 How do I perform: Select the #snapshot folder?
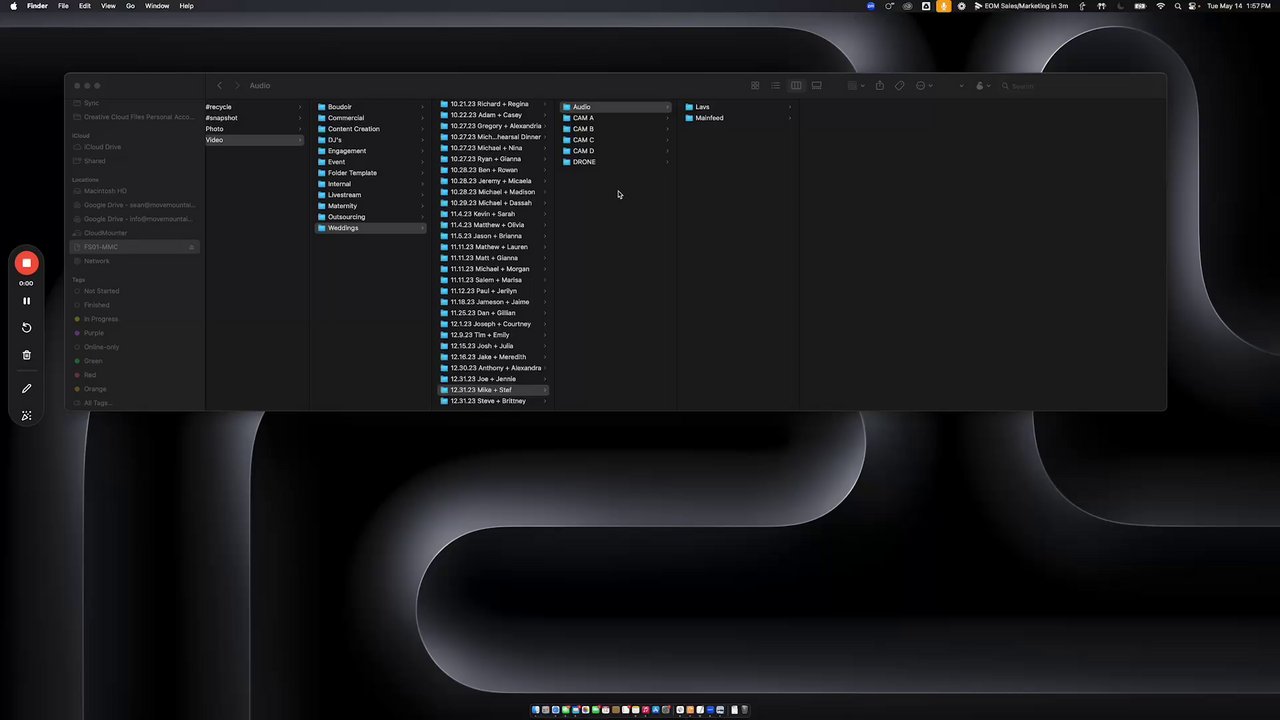pyautogui.click(x=253, y=118)
